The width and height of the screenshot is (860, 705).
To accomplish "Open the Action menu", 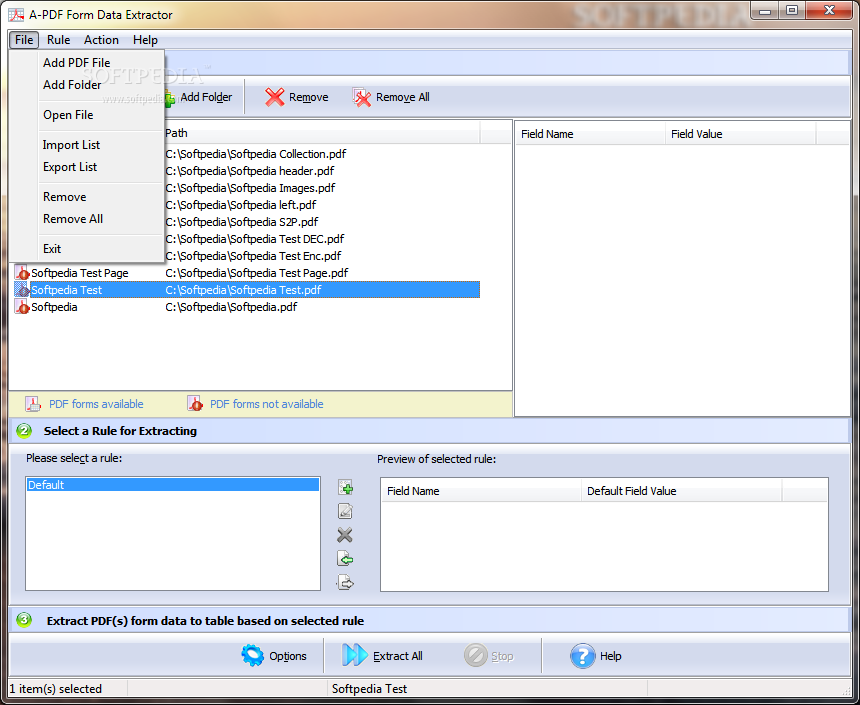I will tap(101, 40).
